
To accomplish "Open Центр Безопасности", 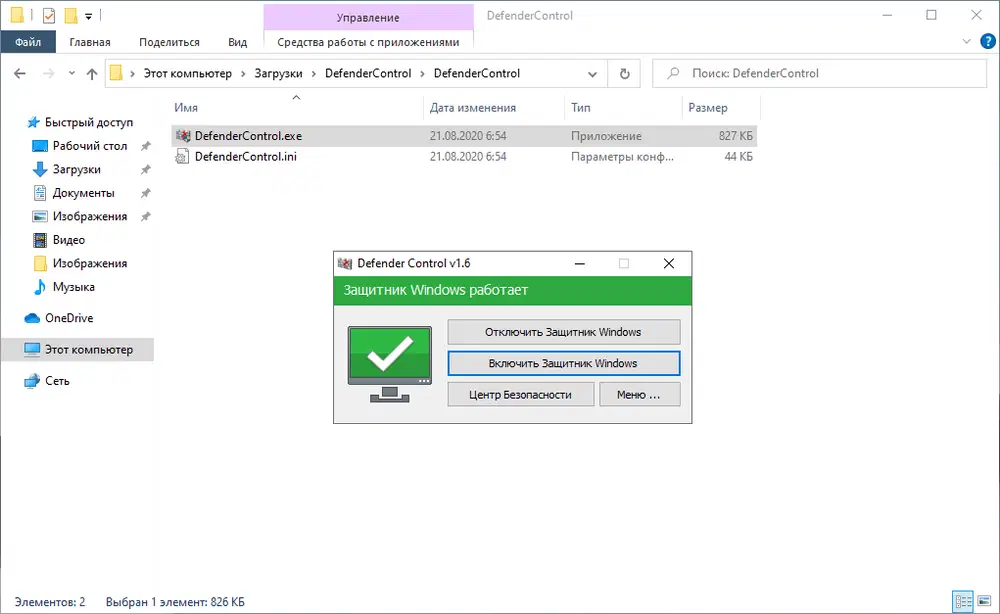I will pyautogui.click(x=520, y=395).
